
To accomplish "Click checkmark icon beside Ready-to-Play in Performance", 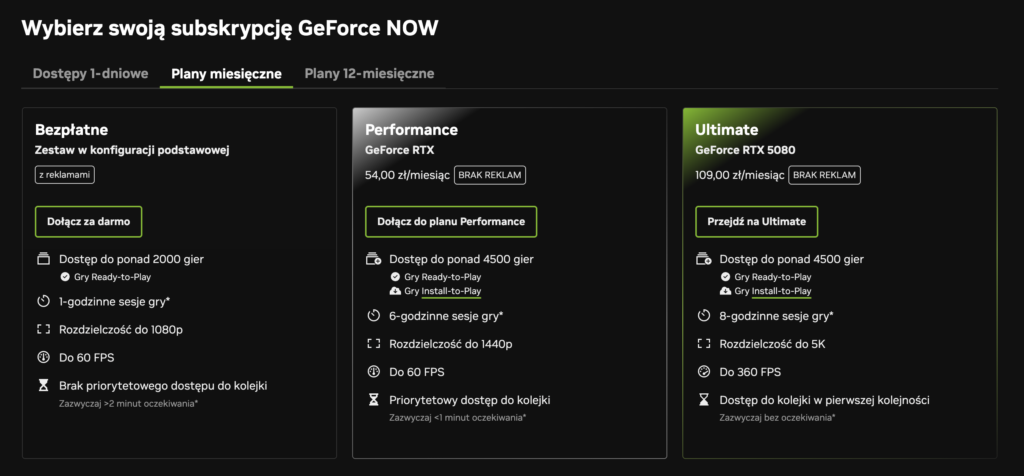I will tap(395, 277).
